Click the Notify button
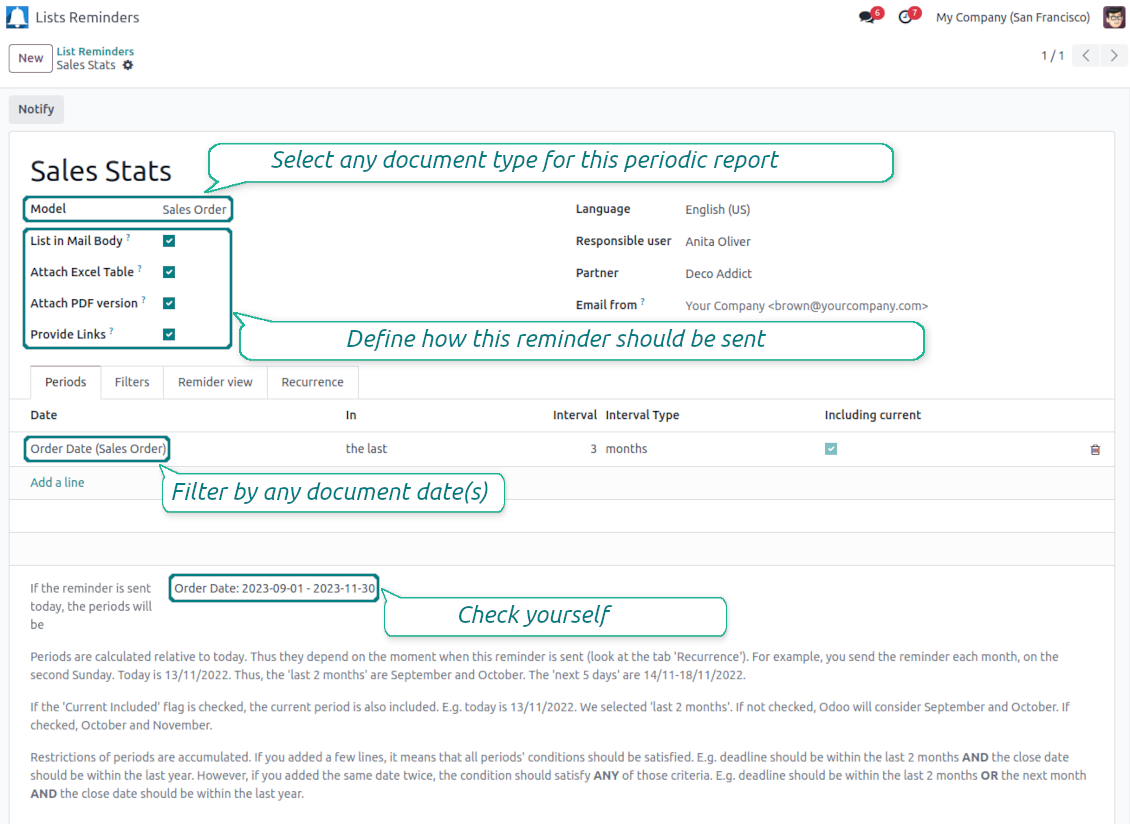The image size is (1130, 824). click(36, 109)
